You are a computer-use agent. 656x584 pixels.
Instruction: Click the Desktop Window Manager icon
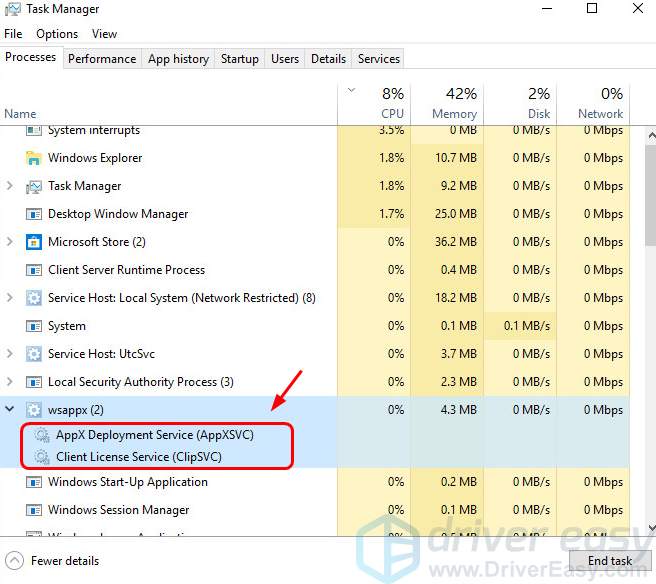point(34,214)
